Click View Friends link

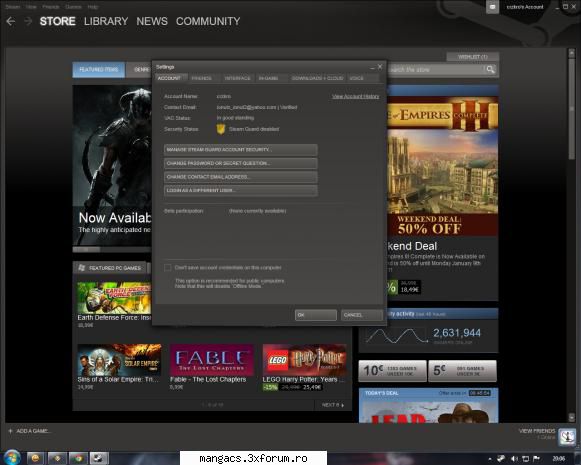537,431
